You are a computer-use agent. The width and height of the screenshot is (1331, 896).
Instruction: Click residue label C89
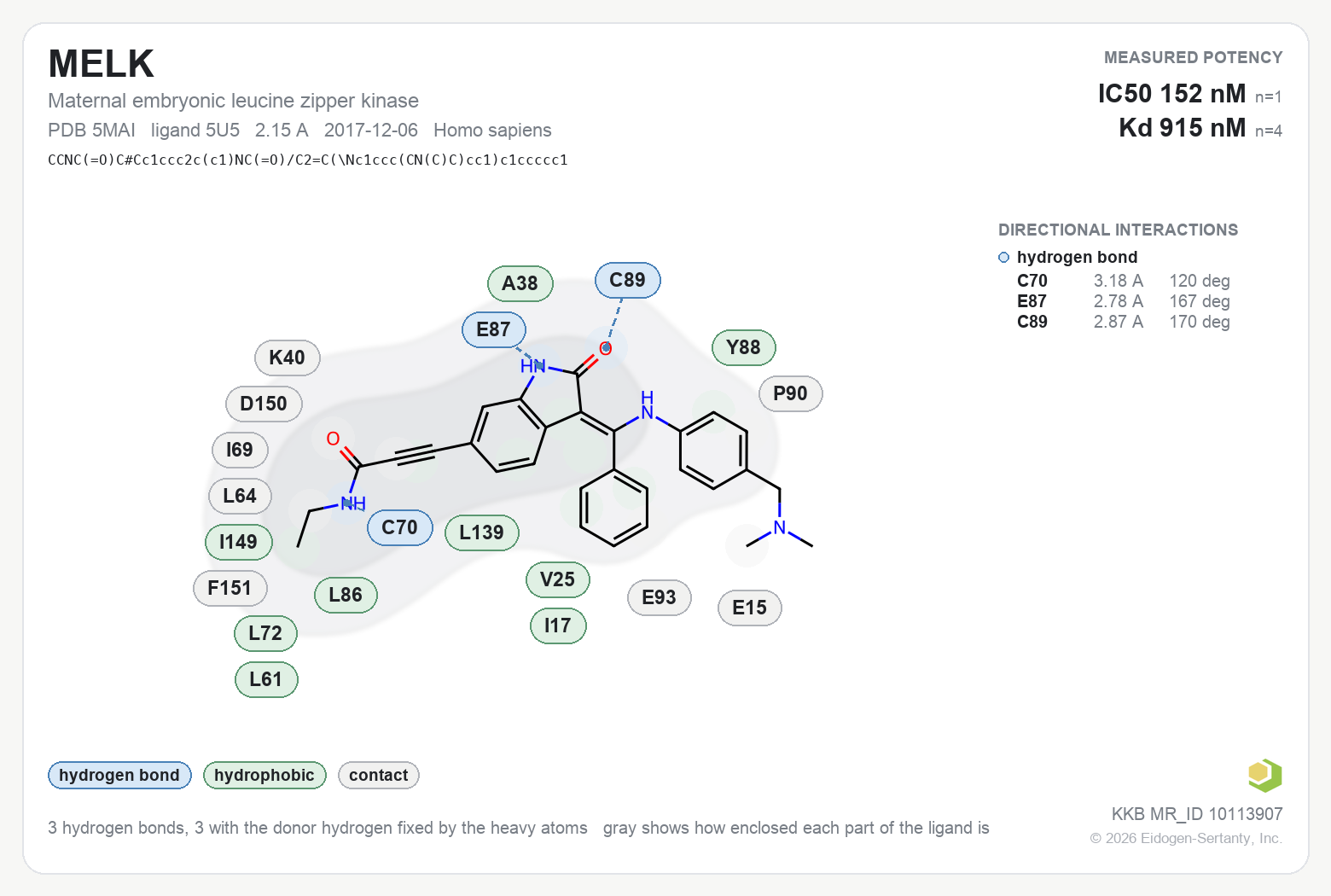click(x=628, y=280)
